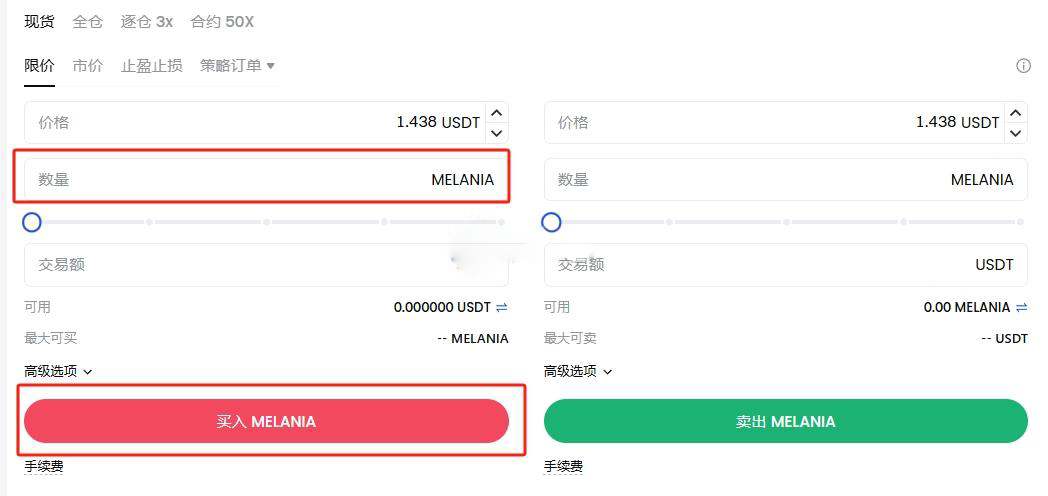Select the 逐仓 3x isolated margin tab
This screenshot has height=496, width=1048.
pos(146,21)
